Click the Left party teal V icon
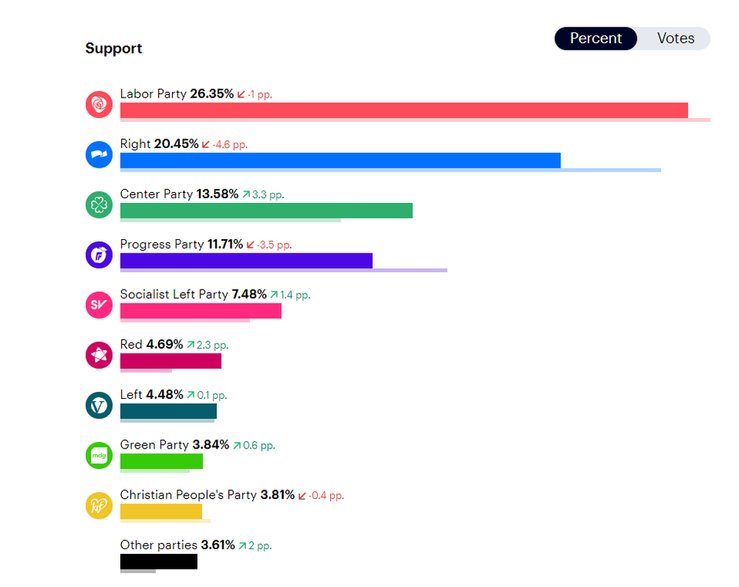The height and width of the screenshot is (587, 739). pyautogui.click(x=99, y=405)
